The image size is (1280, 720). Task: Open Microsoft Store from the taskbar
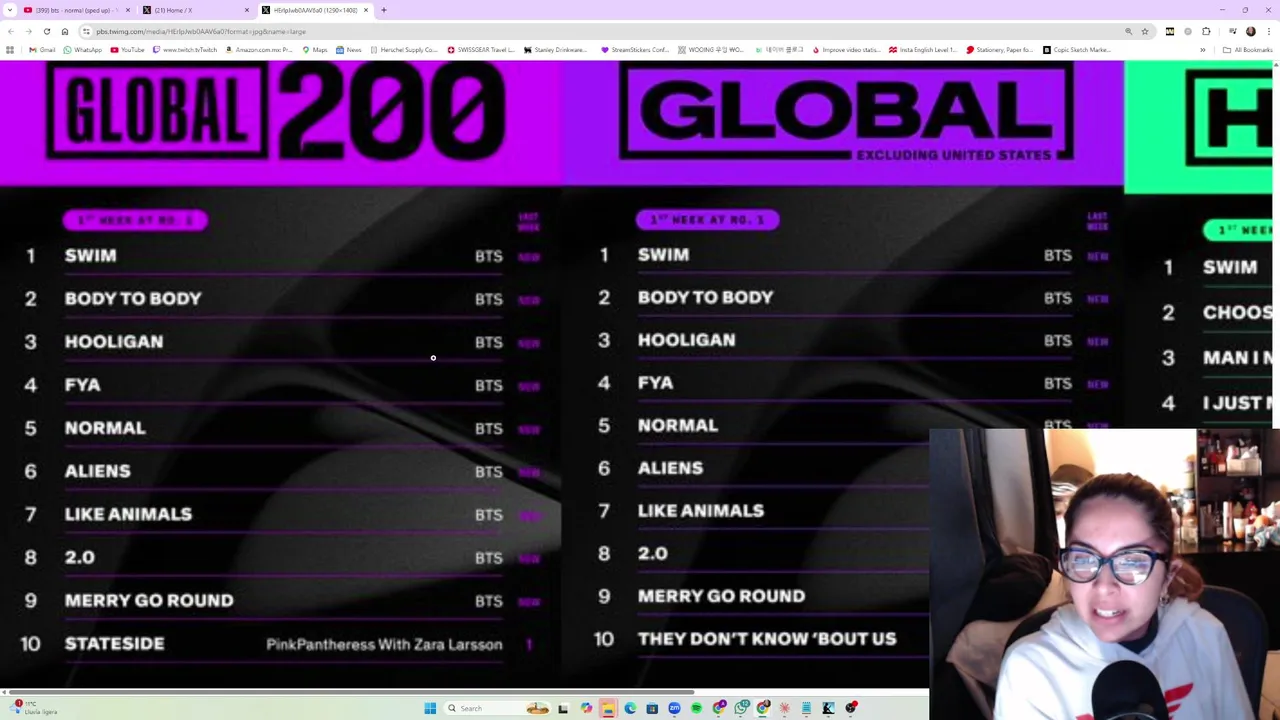(x=652, y=708)
